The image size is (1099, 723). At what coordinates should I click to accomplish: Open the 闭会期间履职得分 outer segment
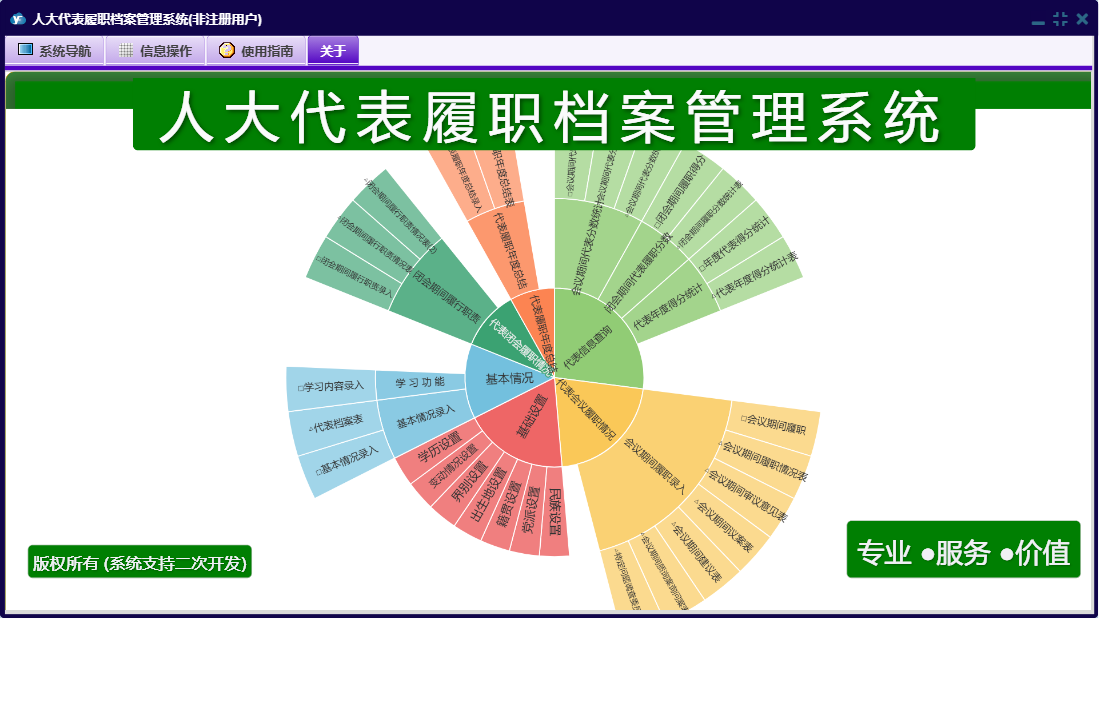click(682, 190)
